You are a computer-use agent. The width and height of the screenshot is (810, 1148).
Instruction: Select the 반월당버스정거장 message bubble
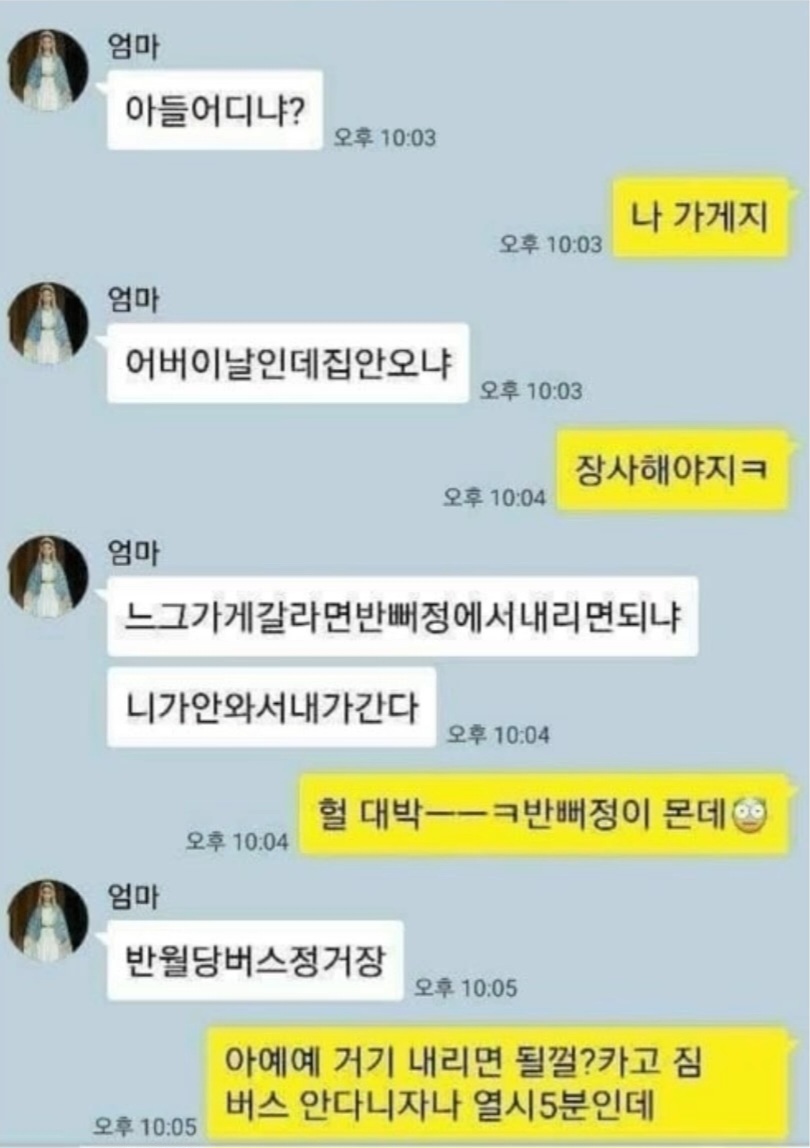[255, 961]
